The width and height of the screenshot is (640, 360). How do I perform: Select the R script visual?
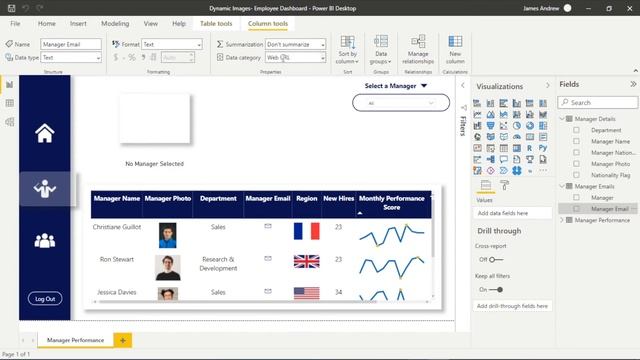(529, 148)
